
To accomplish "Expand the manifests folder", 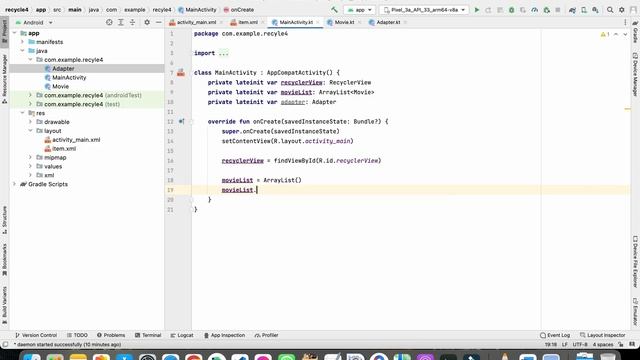I will pos(22,42).
